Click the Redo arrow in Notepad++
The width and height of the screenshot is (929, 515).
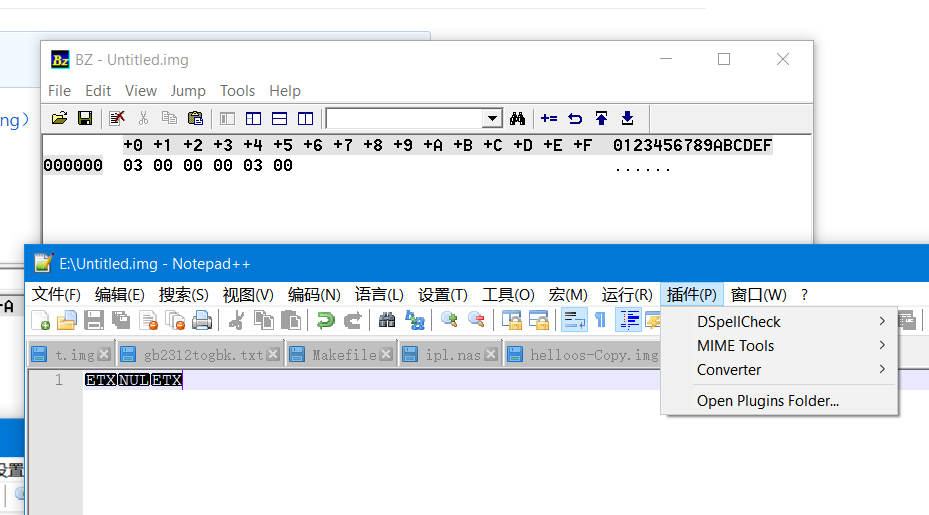click(x=353, y=321)
